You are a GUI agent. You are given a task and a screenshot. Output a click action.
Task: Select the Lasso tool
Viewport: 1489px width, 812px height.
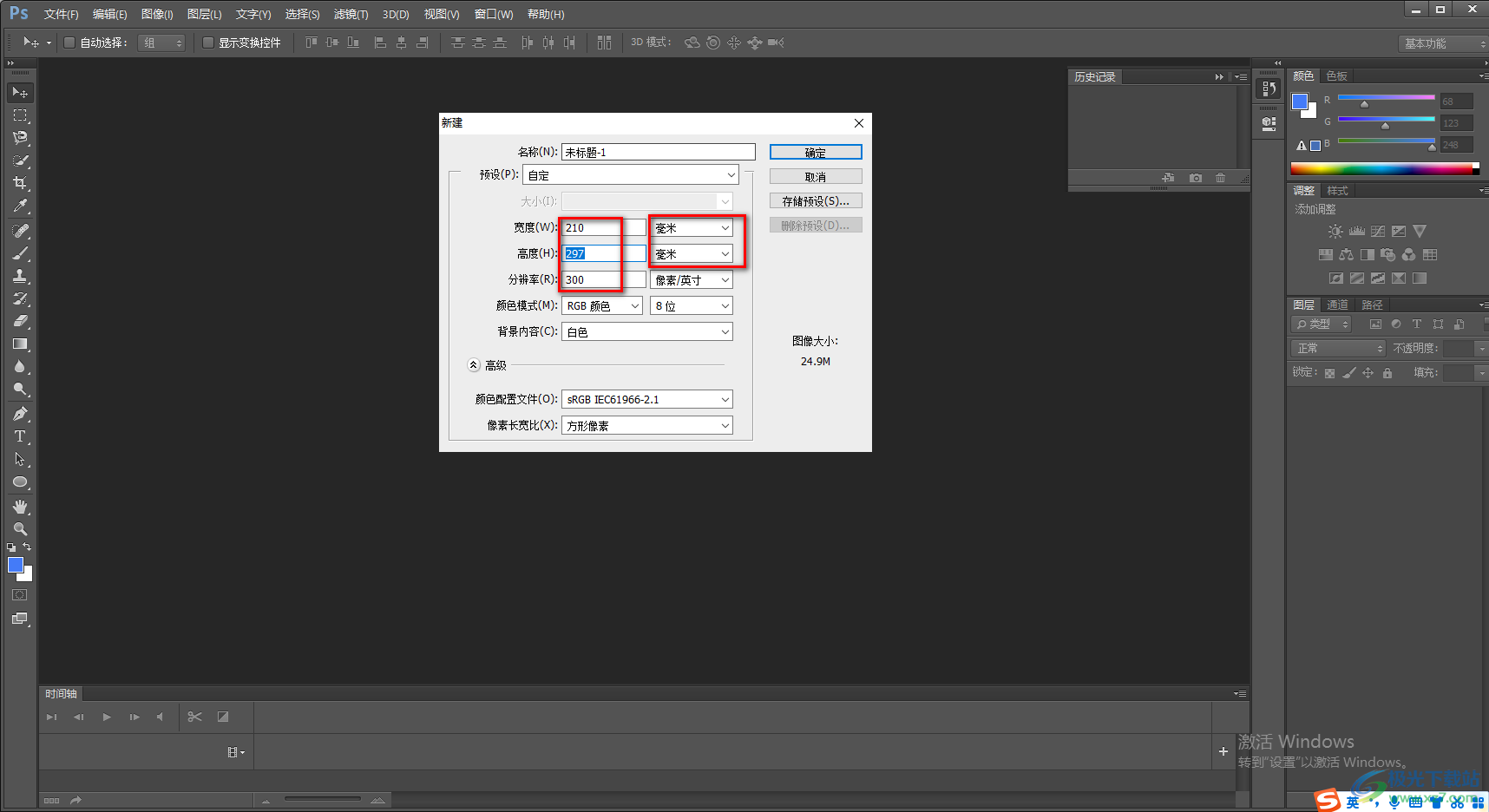tap(20, 138)
